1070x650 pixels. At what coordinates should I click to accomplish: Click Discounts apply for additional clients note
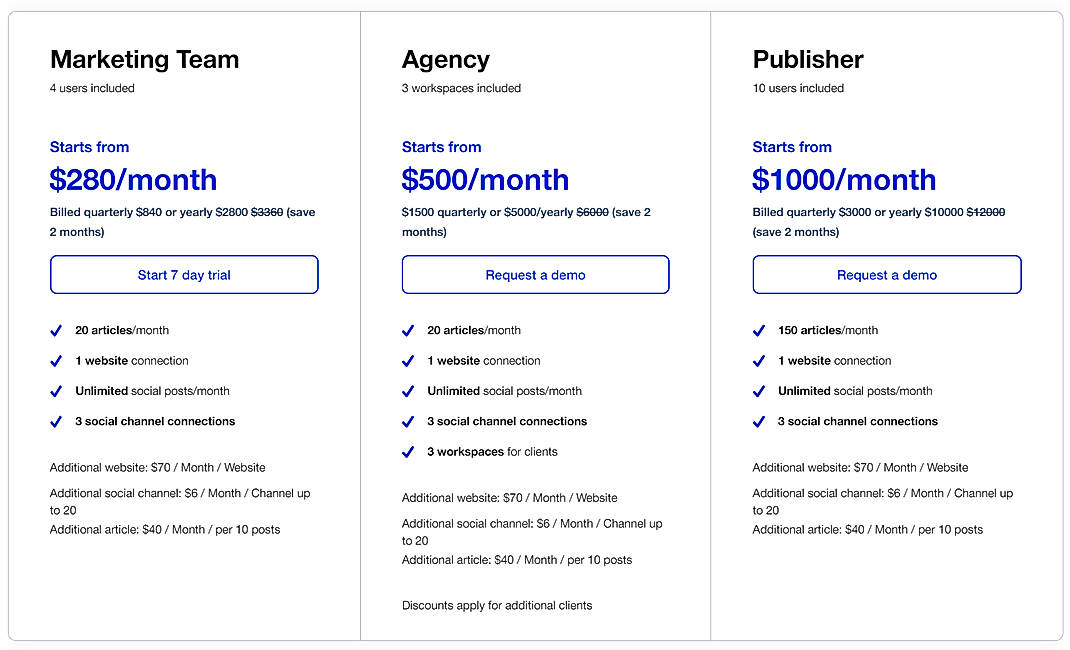pyautogui.click(x=497, y=605)
